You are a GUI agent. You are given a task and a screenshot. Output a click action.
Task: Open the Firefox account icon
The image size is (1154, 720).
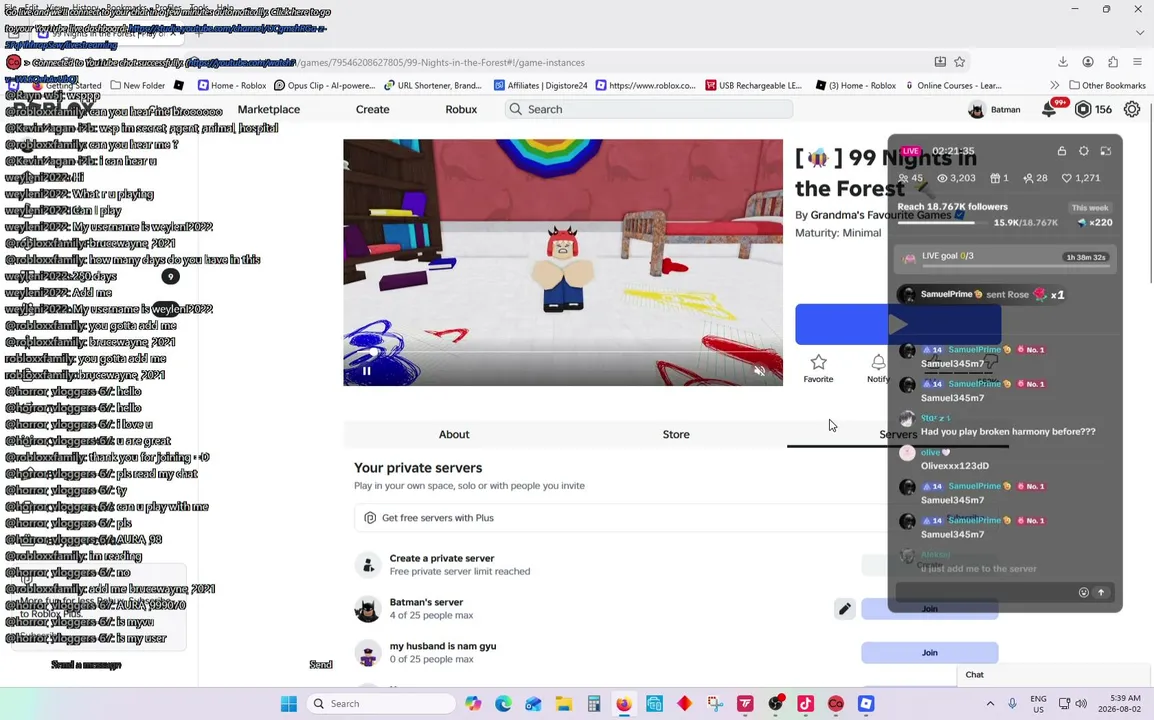[1088, 62]
